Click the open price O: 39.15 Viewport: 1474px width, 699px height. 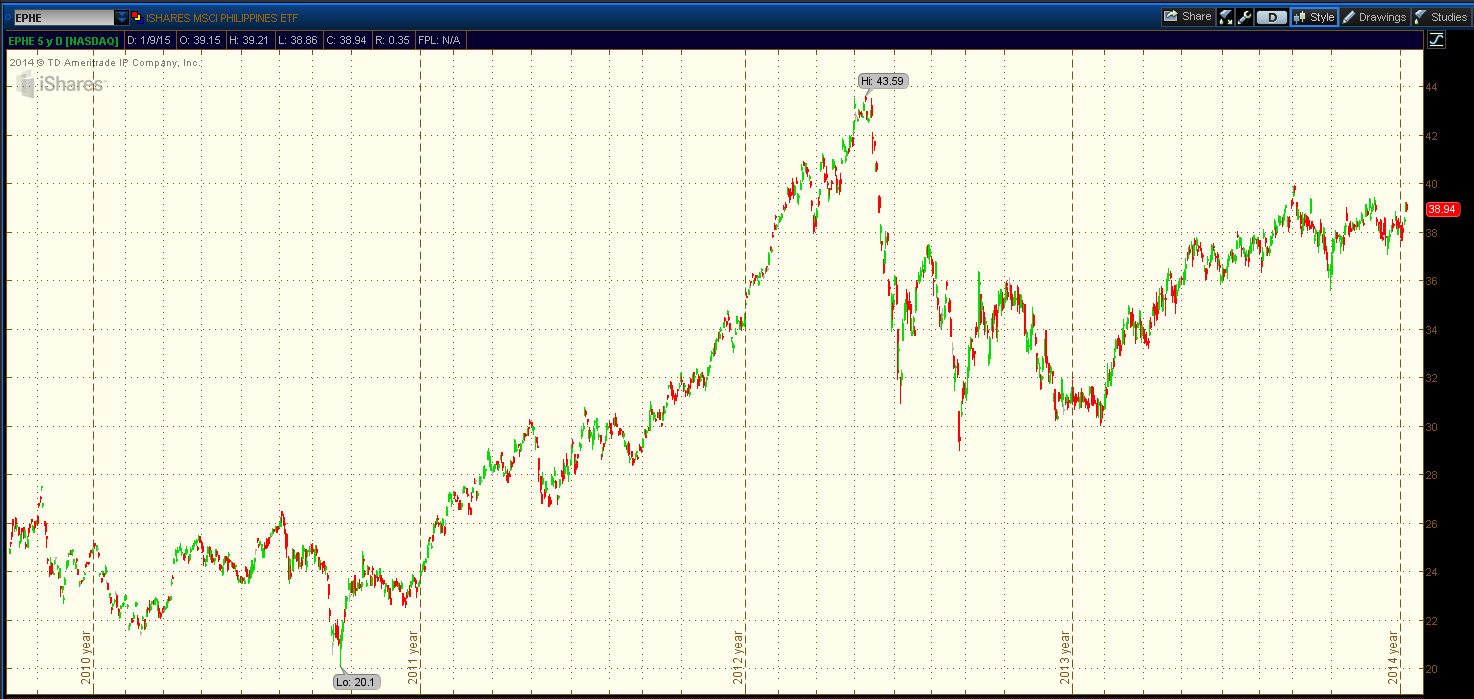(200, 41)
